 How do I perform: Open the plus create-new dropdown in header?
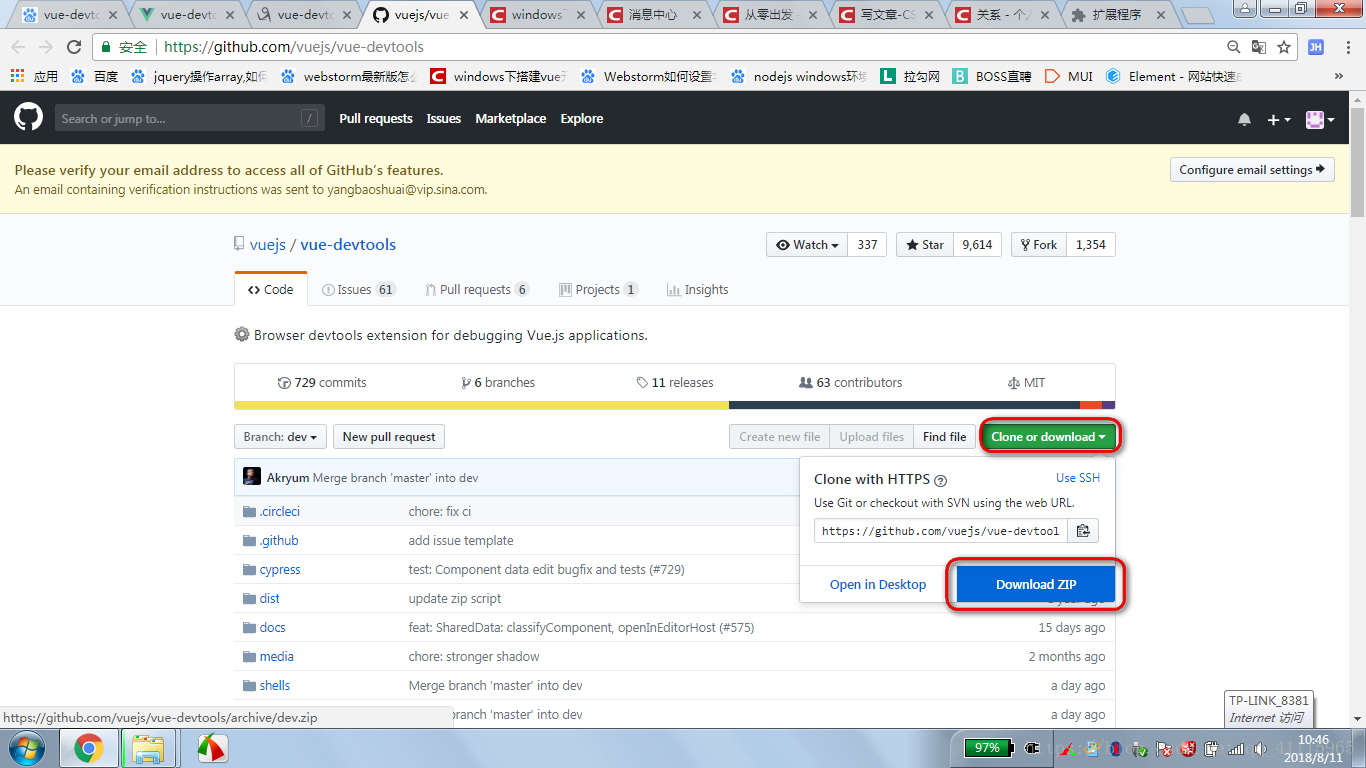[x=1278, y=119]
